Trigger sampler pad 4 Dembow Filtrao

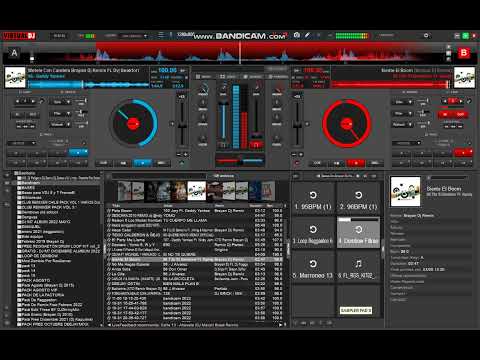[x=358, y=233]
